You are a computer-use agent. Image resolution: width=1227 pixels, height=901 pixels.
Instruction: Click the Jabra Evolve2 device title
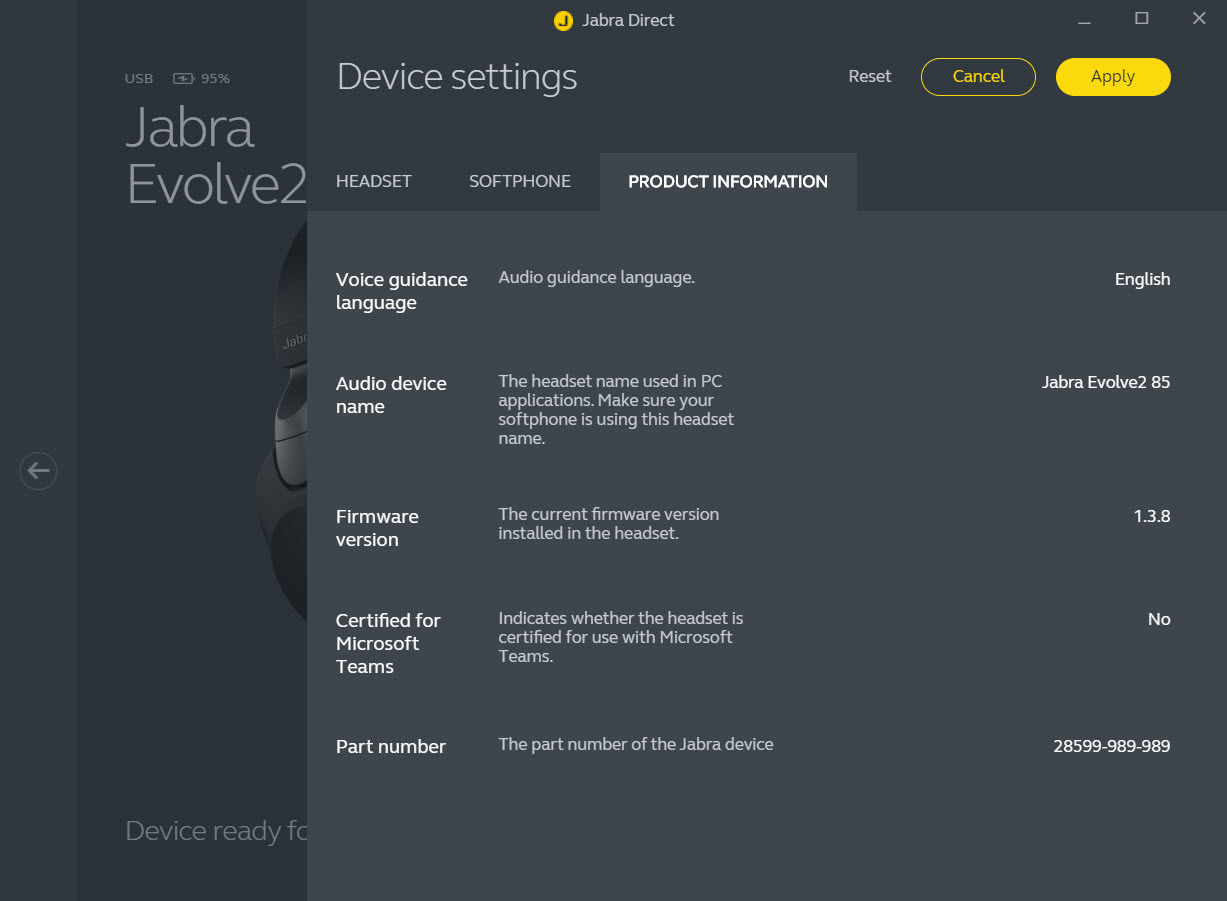click(216, 156)
